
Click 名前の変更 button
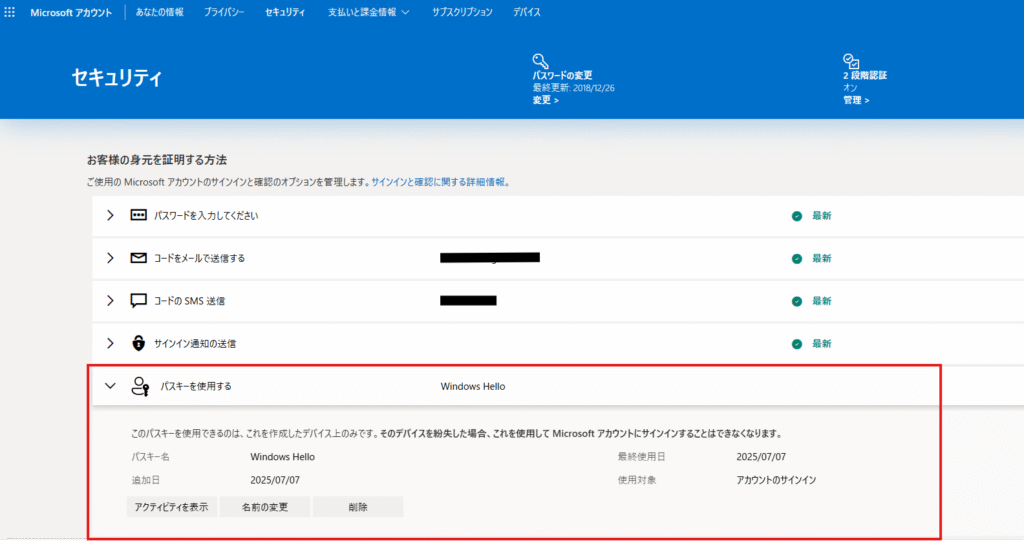(x=264, y=507)
